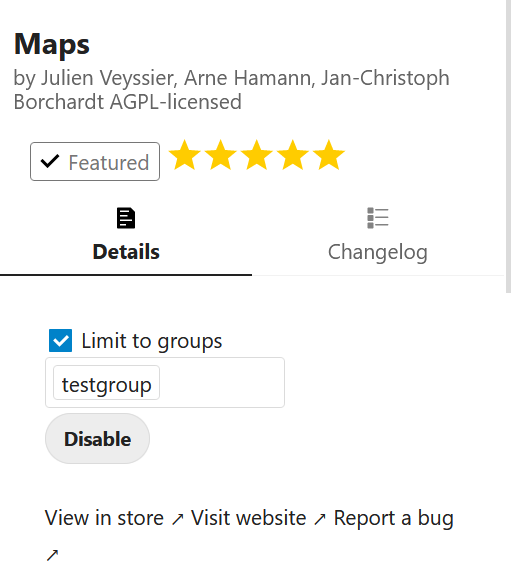Click the vertical scrollbar on the right edge
This screenshot has height=568, width=511.
click(x=508, y=145)
